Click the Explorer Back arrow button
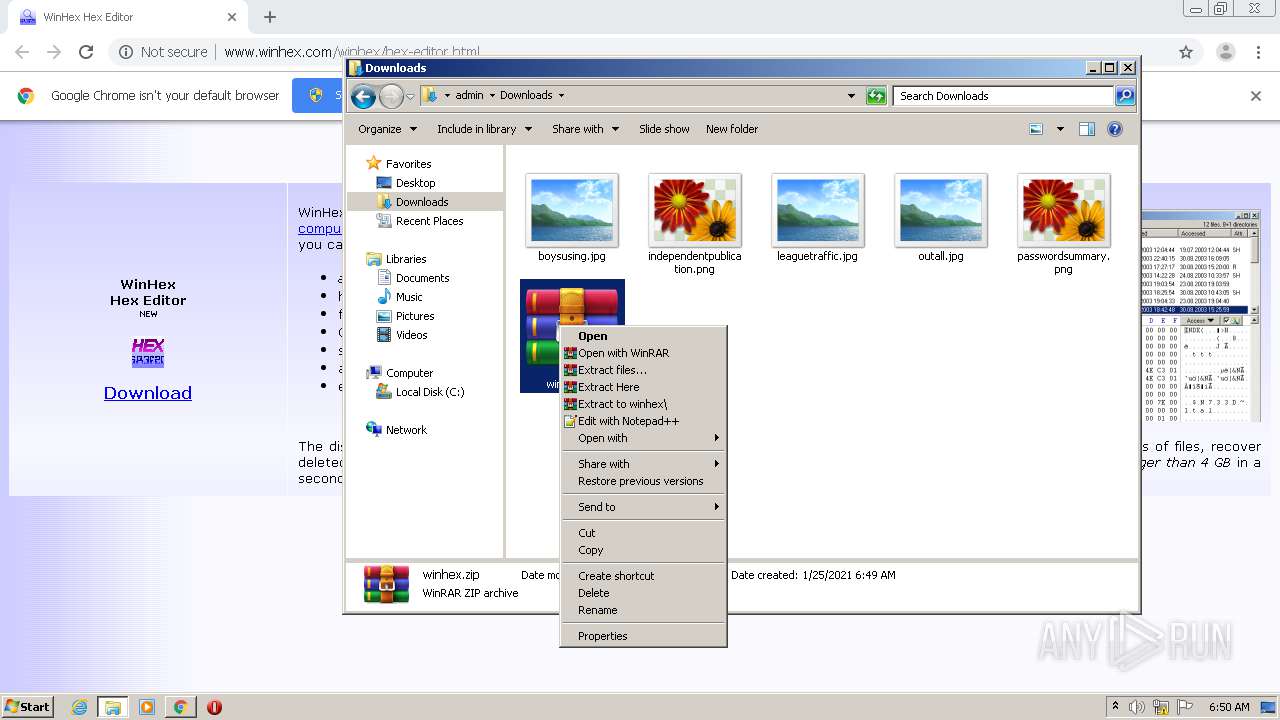Viewport: 1280px width, 720px height. click(x=364, y=96)
